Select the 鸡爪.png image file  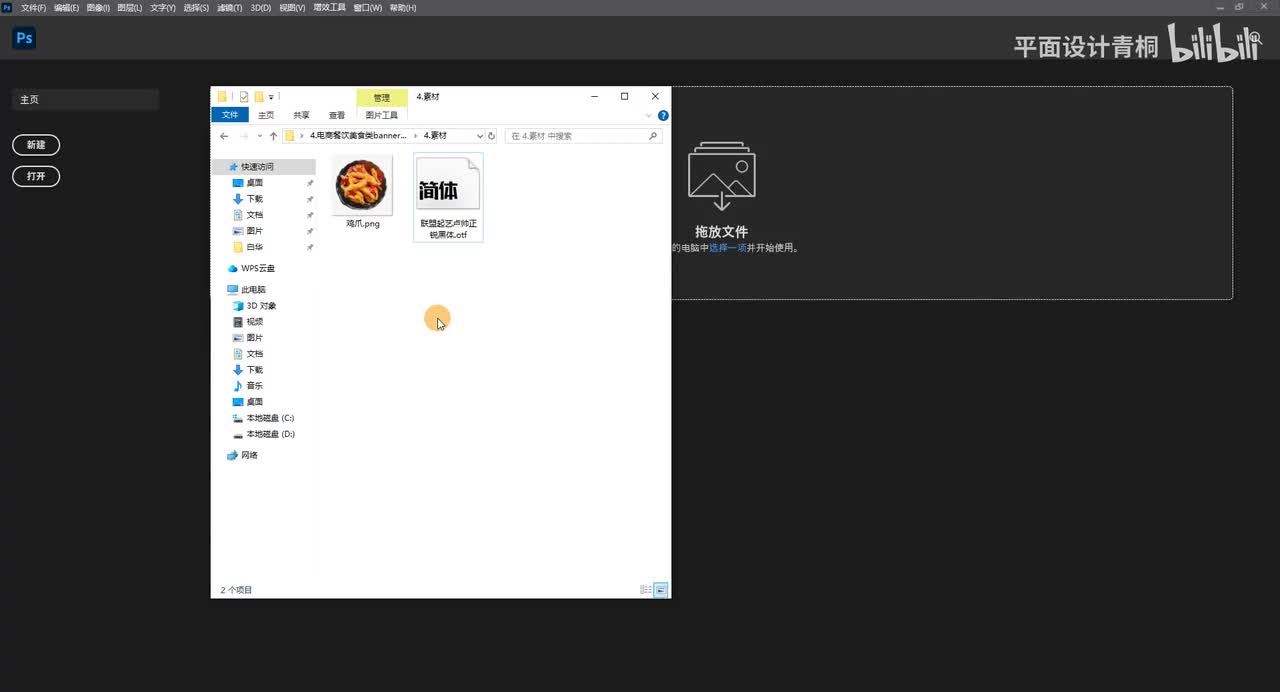(362, 193)
